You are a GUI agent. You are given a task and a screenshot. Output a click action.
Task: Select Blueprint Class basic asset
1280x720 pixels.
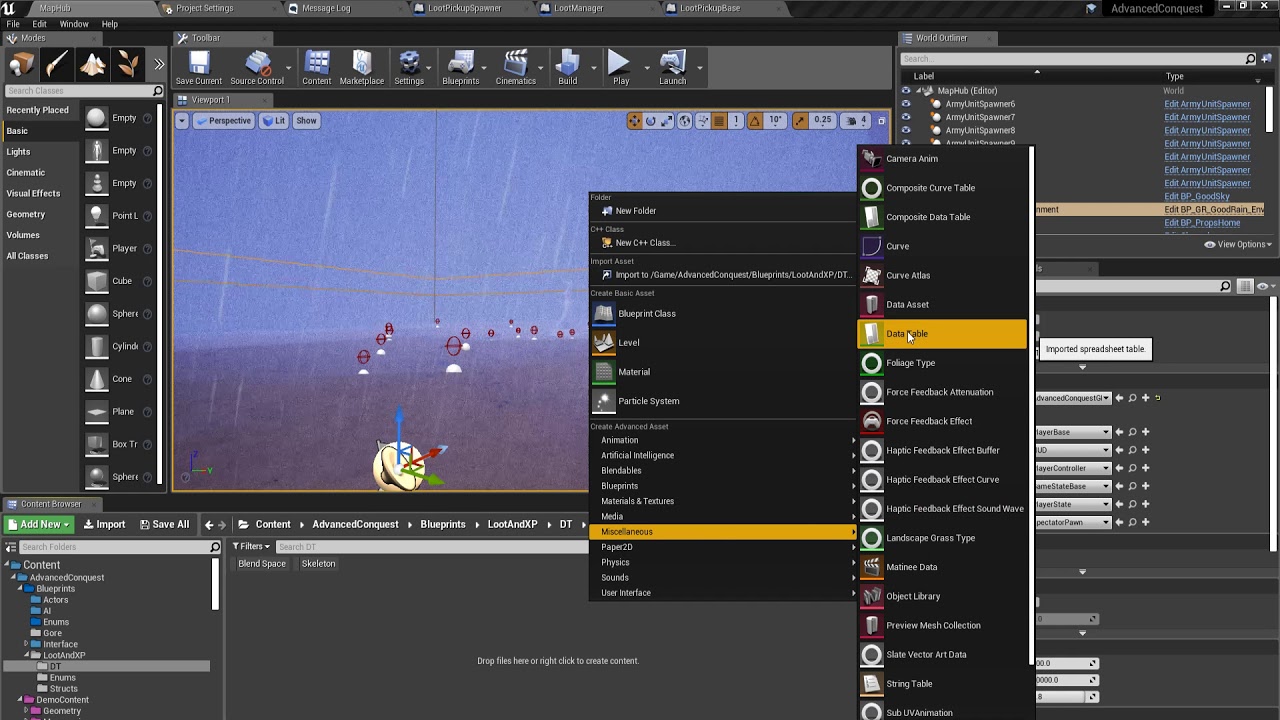coord(720,314)
